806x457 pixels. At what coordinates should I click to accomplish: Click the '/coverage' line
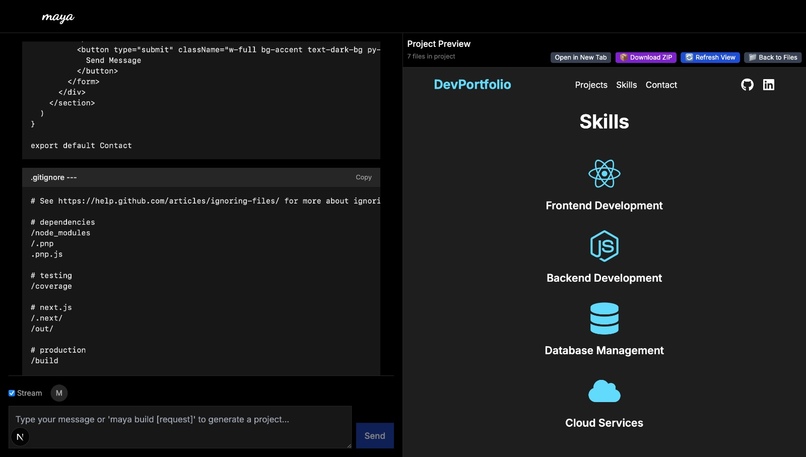[x=51, y=286]
